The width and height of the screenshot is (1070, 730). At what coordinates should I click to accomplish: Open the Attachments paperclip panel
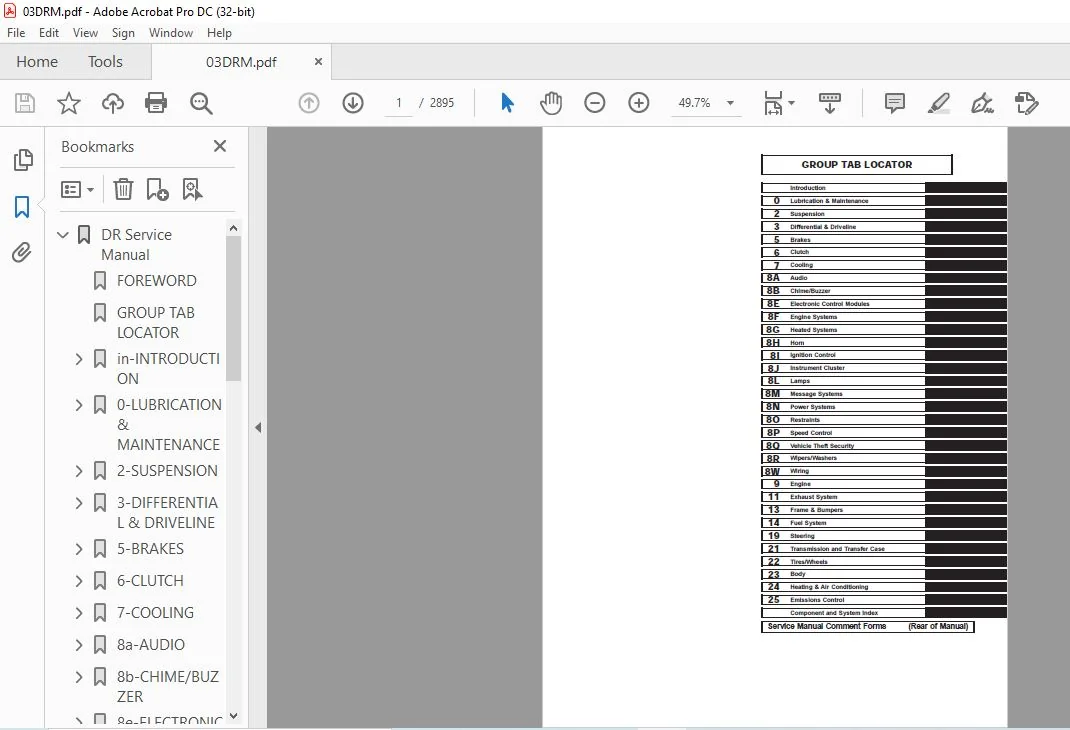(x=22, y=252)
